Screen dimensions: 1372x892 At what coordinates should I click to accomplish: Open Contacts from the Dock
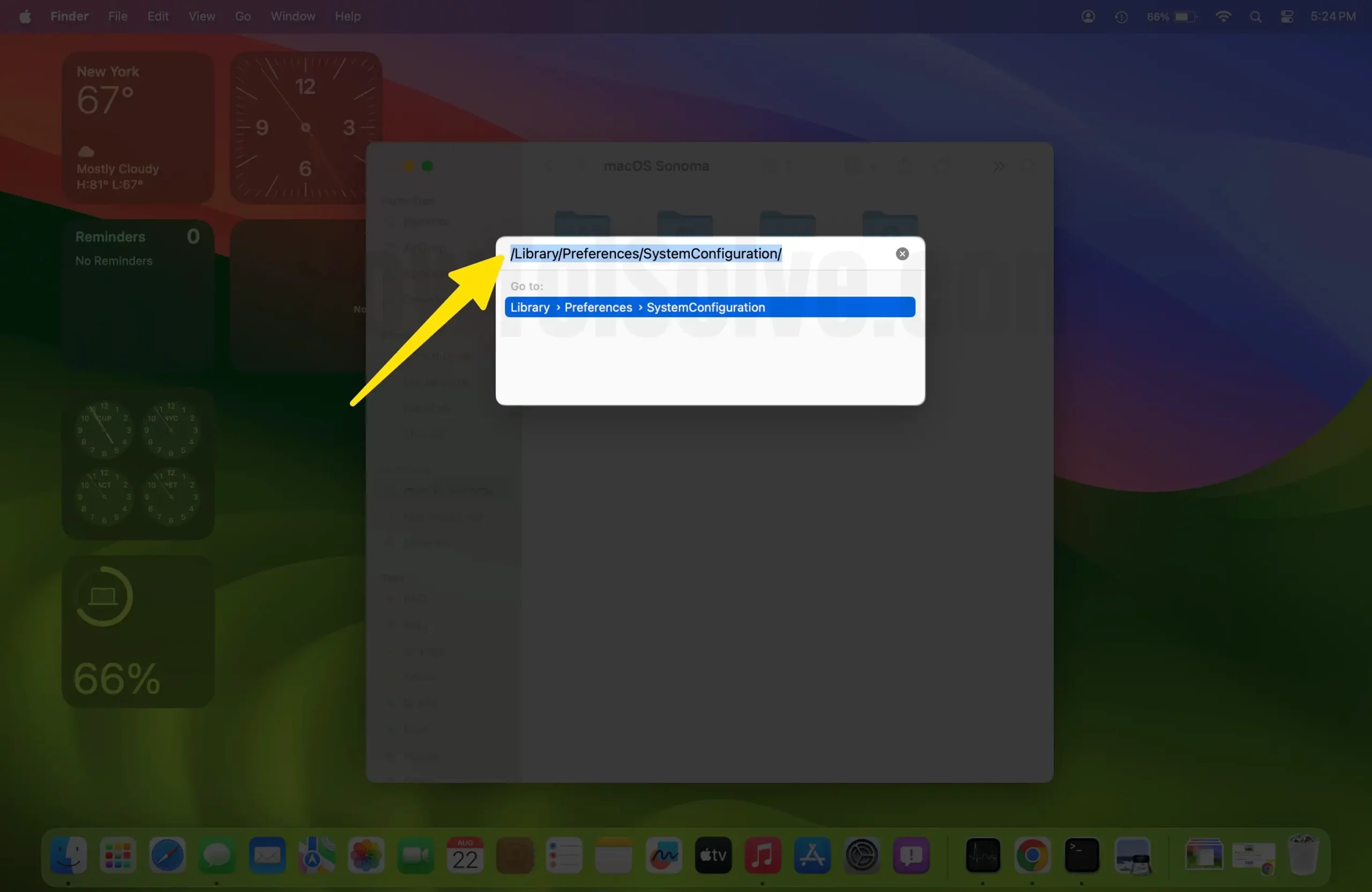click(515, 855)
